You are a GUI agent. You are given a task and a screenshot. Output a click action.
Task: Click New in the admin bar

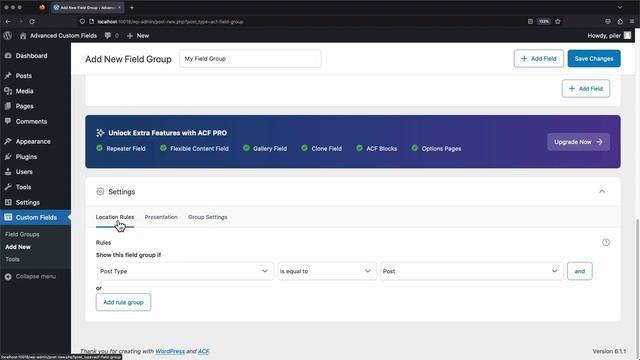tap(138, 36)
